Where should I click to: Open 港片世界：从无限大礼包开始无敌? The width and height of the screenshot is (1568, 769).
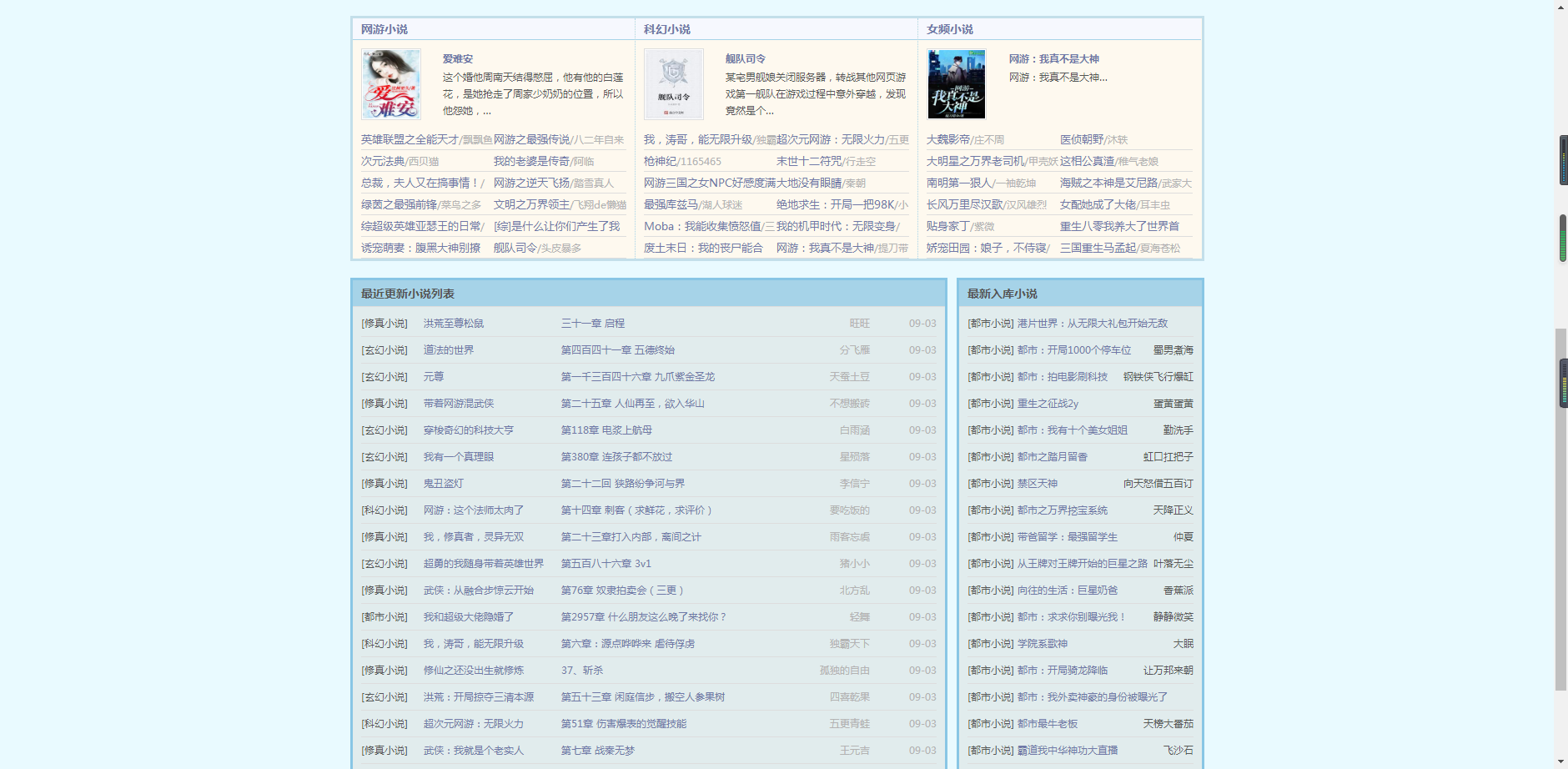click(x=1093, y=324)
